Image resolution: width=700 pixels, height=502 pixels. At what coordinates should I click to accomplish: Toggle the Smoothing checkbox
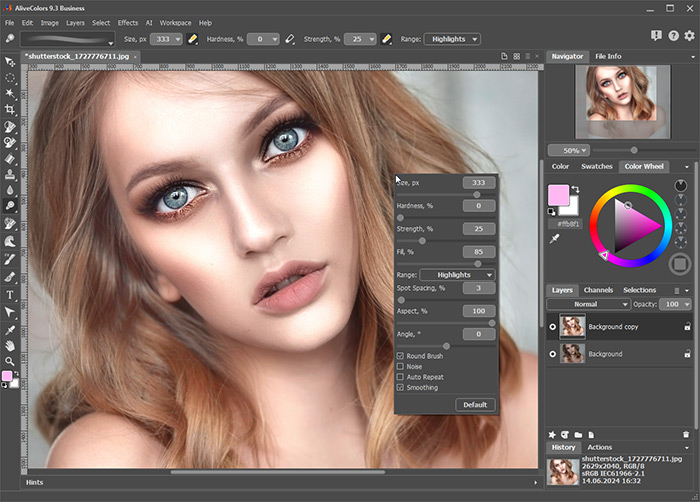point(400,388)
